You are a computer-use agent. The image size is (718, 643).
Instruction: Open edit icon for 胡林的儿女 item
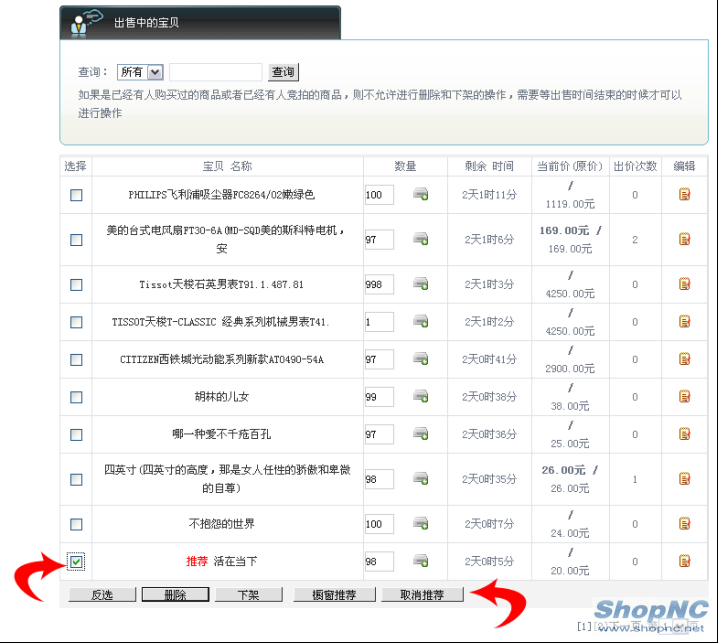[684, 397]
